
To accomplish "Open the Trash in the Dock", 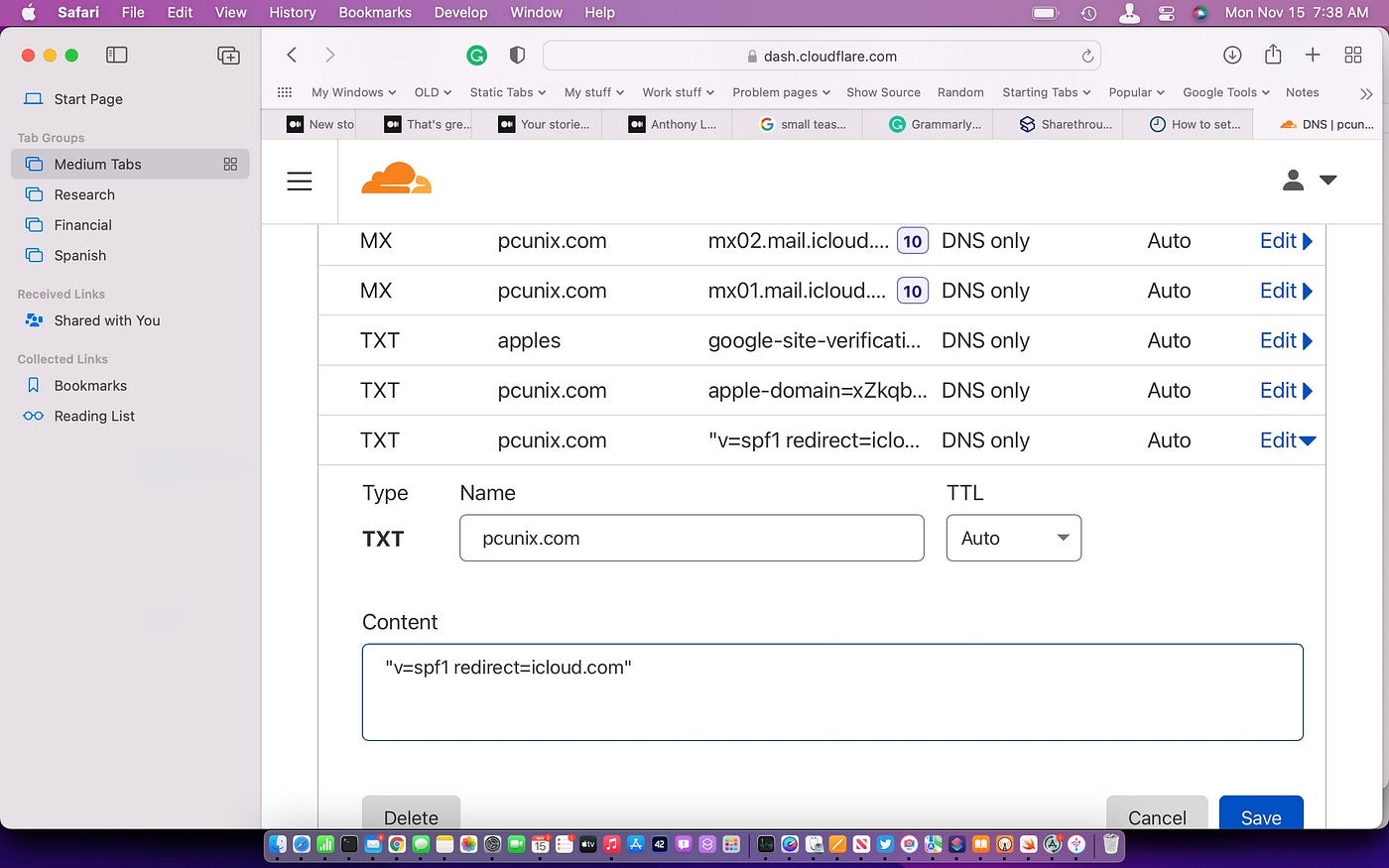I will point(1111,844).
